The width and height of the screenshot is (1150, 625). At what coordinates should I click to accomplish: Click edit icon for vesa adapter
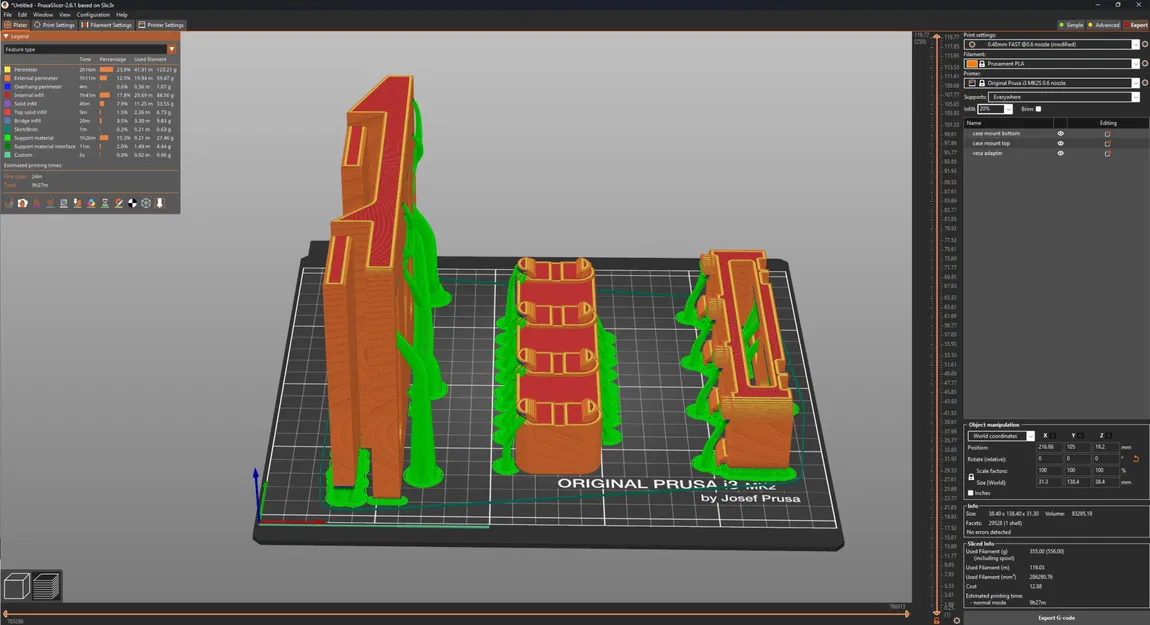point(1107,153)
